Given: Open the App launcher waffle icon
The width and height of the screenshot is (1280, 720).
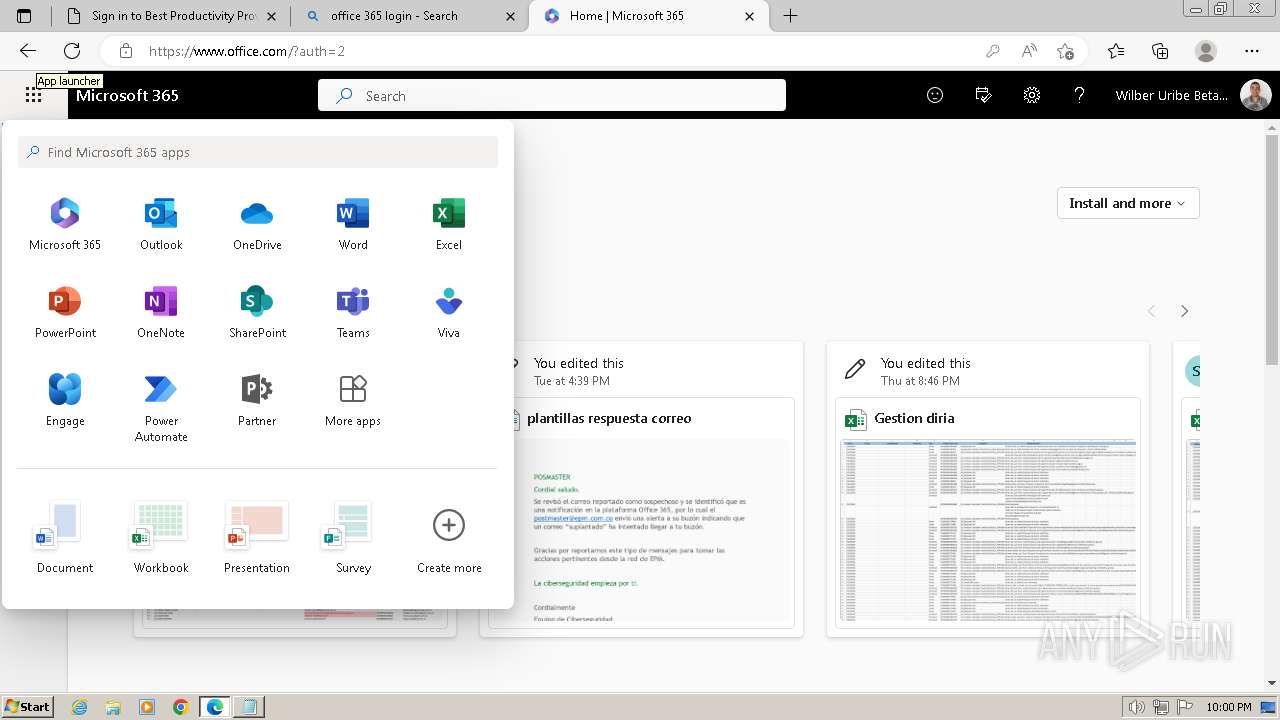Looking at the screenshot, I should pyautogui.click(x=33, y=95).
